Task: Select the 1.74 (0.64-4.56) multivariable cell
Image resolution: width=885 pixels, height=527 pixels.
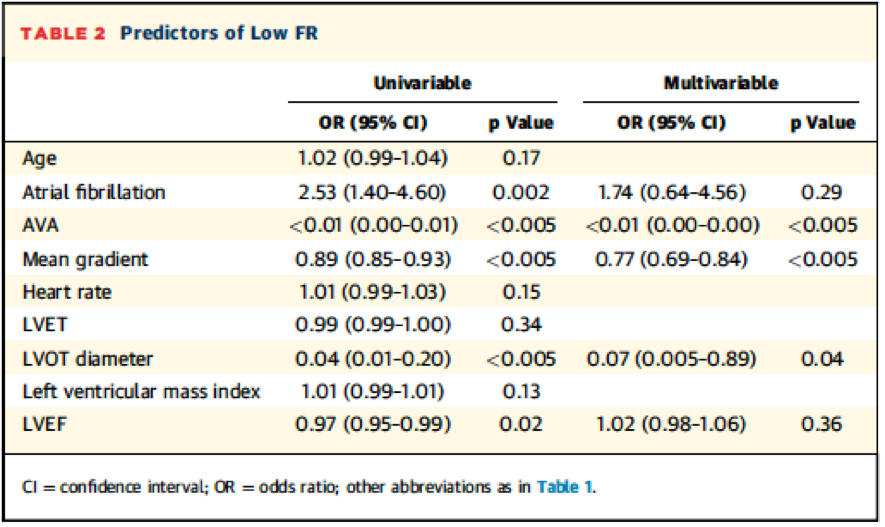Action: click(671, 192)
